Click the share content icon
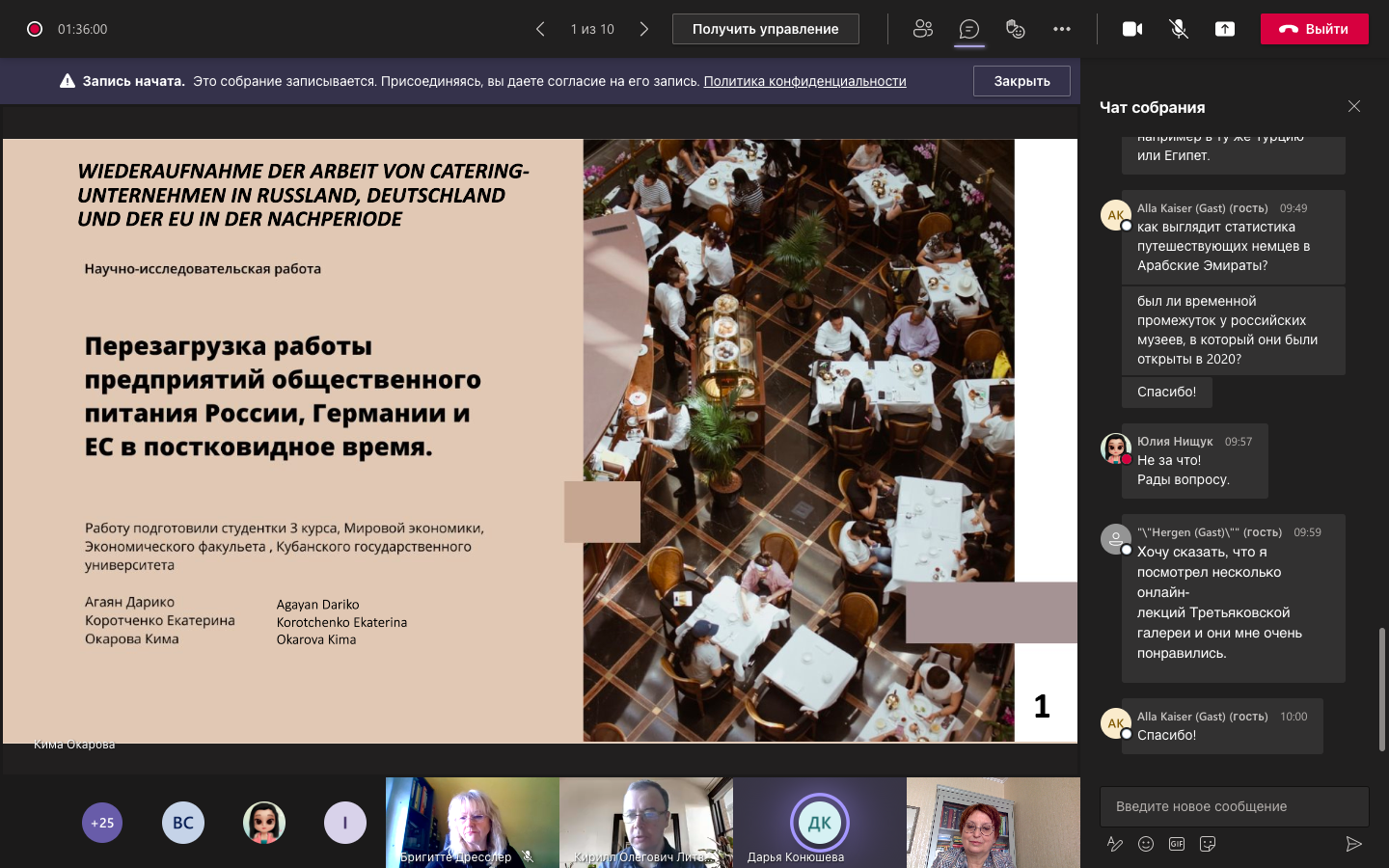This screenshot has width=1389, height=868. 1225,29
